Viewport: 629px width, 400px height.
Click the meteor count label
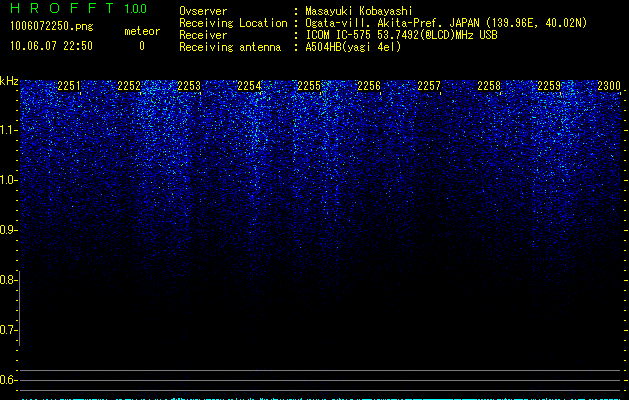(x=142, y=31)
